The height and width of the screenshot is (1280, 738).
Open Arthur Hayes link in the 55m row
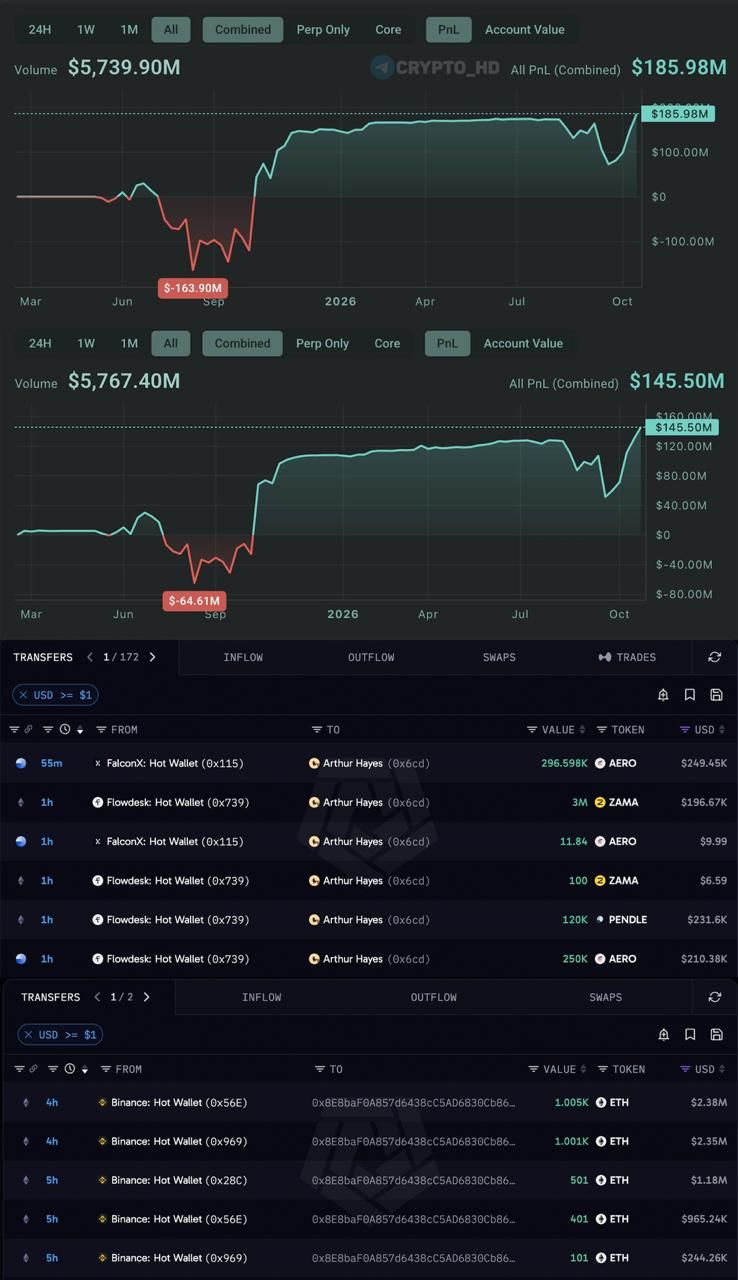369,763
